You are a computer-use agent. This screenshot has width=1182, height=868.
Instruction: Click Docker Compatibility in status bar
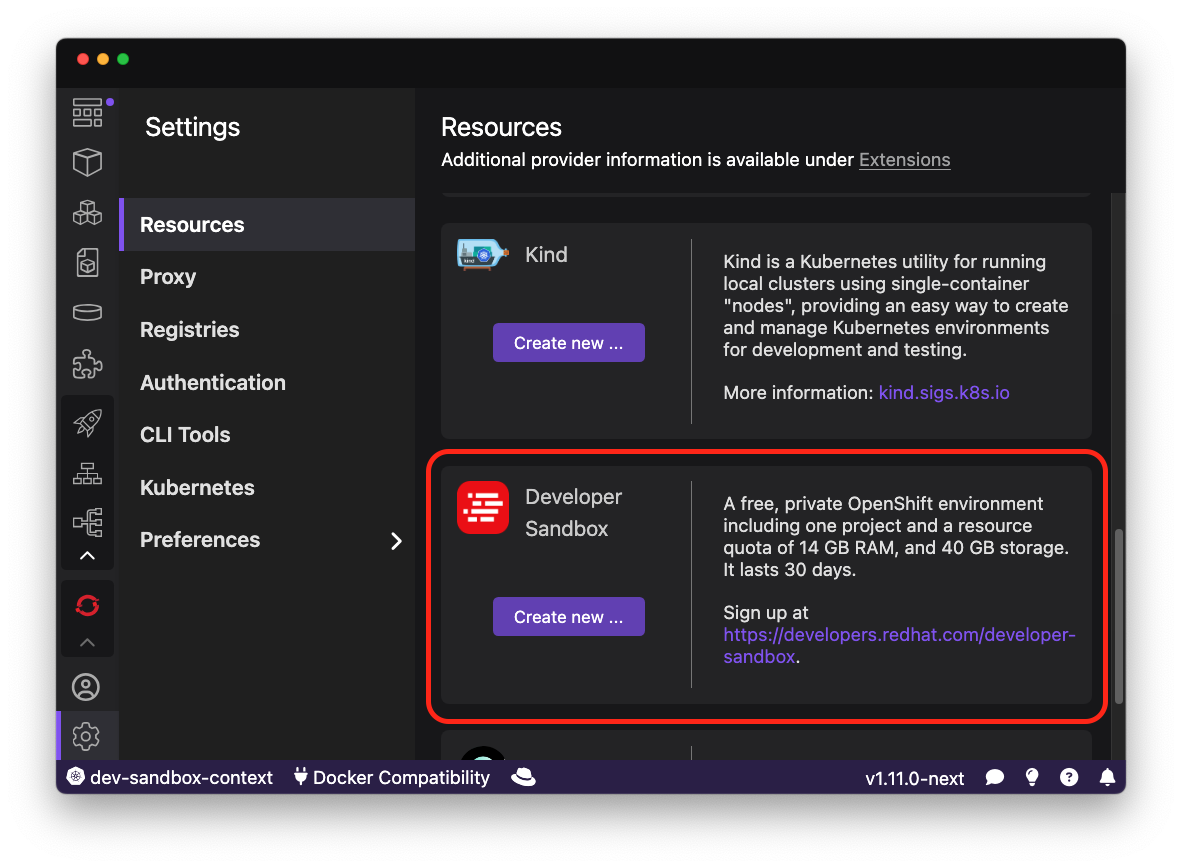[392, 778]
